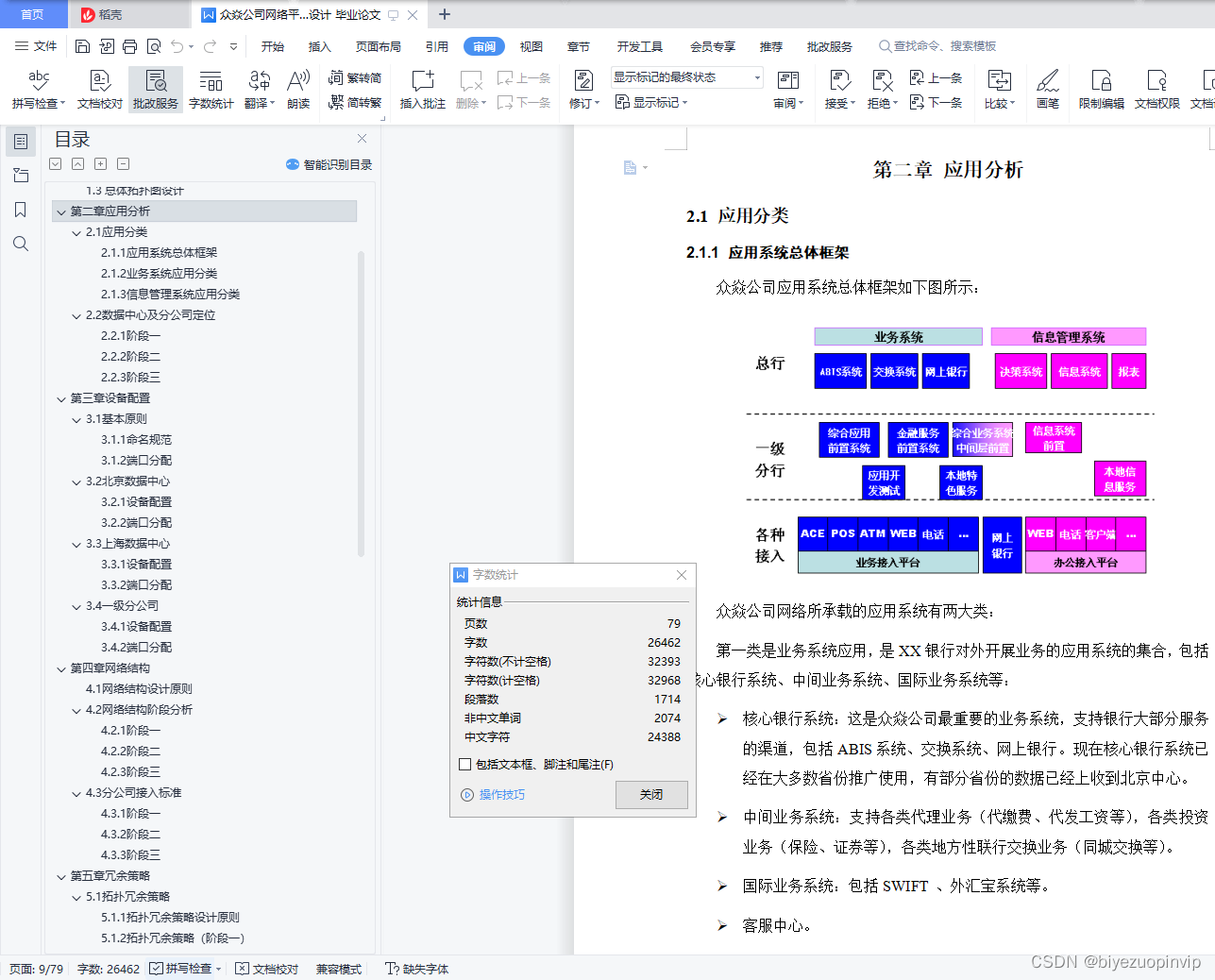Screen dimensions: 1215x980
Task: Click 缺失字体 in status bar
Action: [416, 969]
